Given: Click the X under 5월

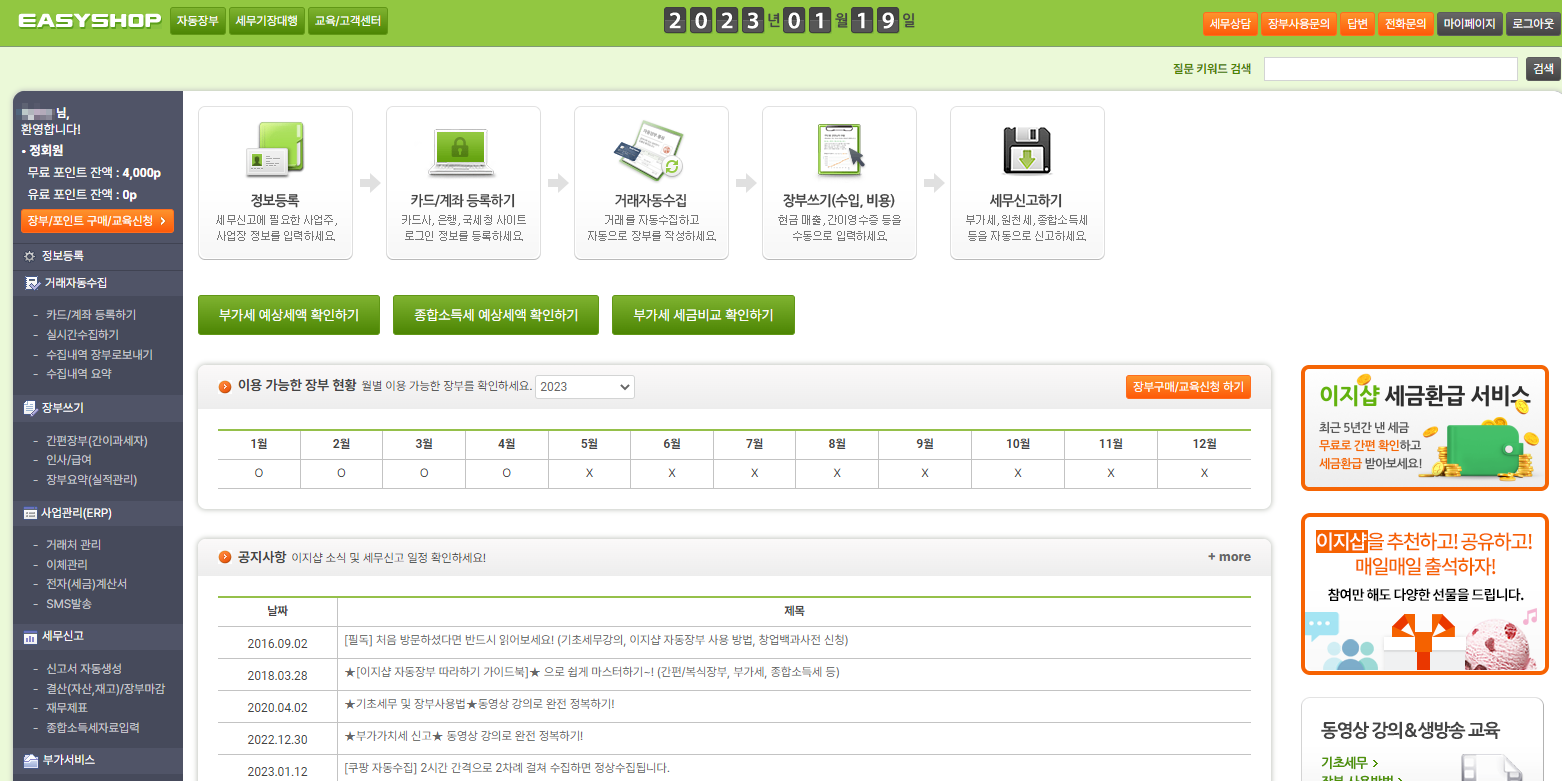Looking at the screenshot, I should 589,473.
